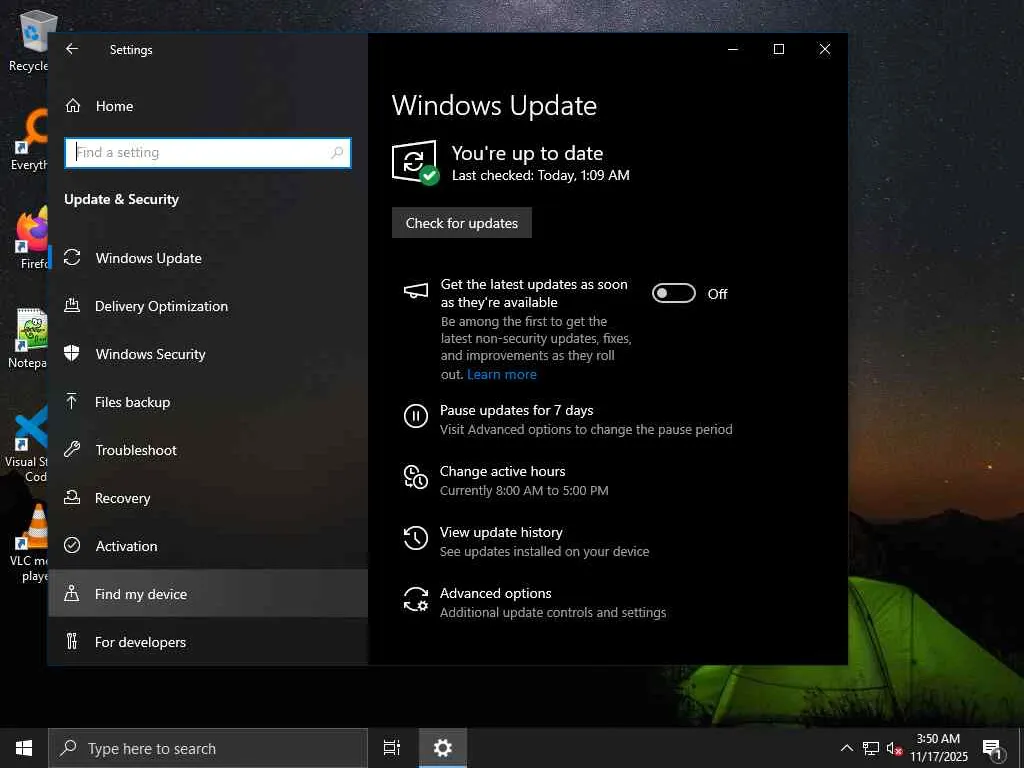Click the VLC media player desktop icon

click(29, 543)
